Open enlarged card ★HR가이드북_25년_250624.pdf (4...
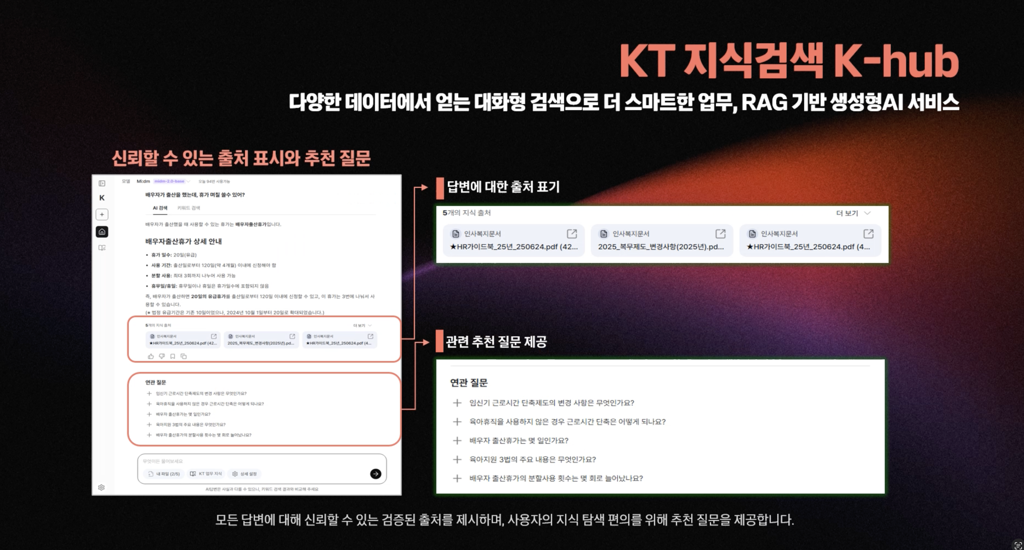Image resolution: width=1024 pixels, height=550 pixels. coord(810,240)
